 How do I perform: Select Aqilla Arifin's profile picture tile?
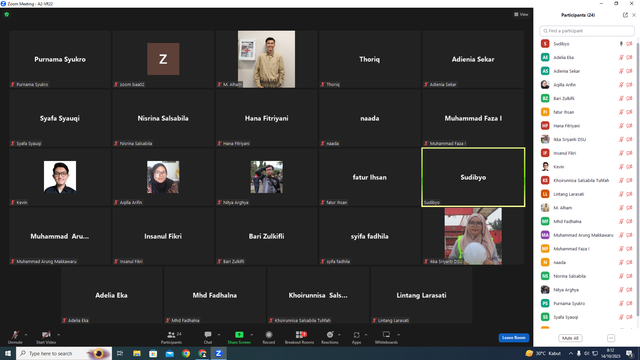163,177
